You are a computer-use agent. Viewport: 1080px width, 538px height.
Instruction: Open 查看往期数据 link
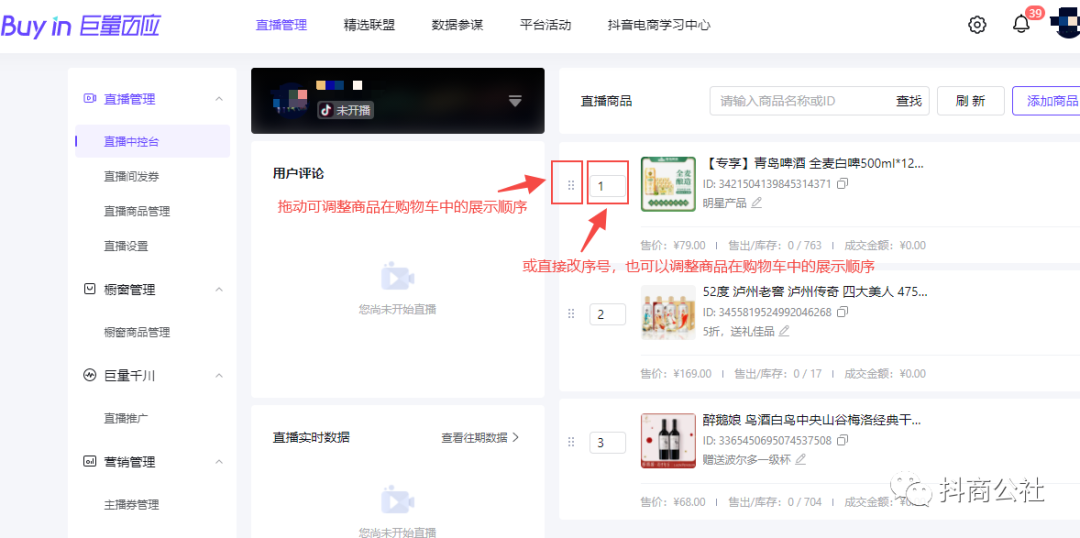480,437
